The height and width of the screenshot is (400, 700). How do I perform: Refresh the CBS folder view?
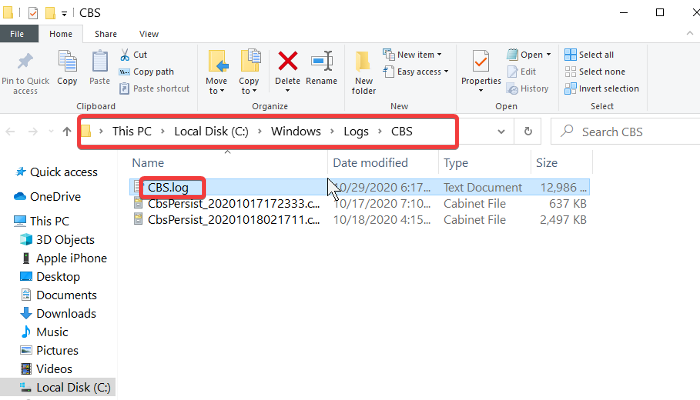pos(528,132)
